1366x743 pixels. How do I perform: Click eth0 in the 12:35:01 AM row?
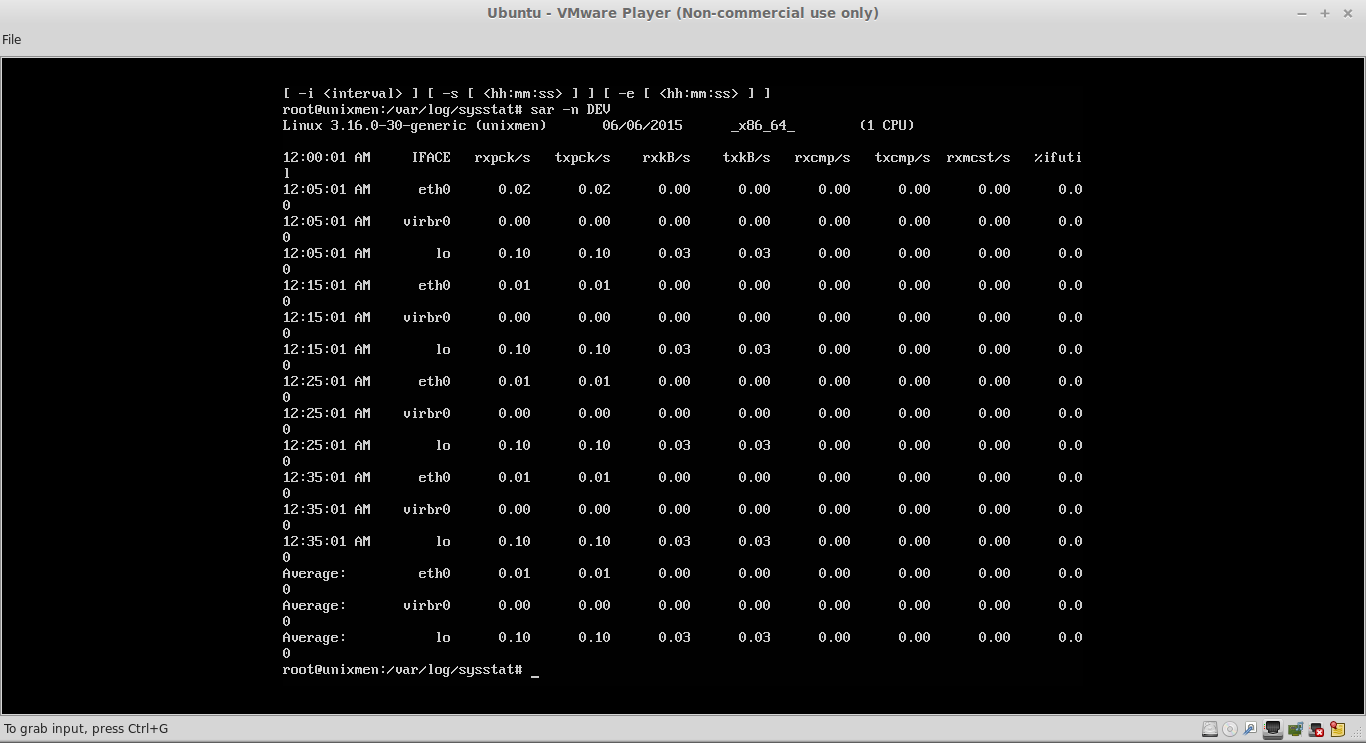point(435,477)
